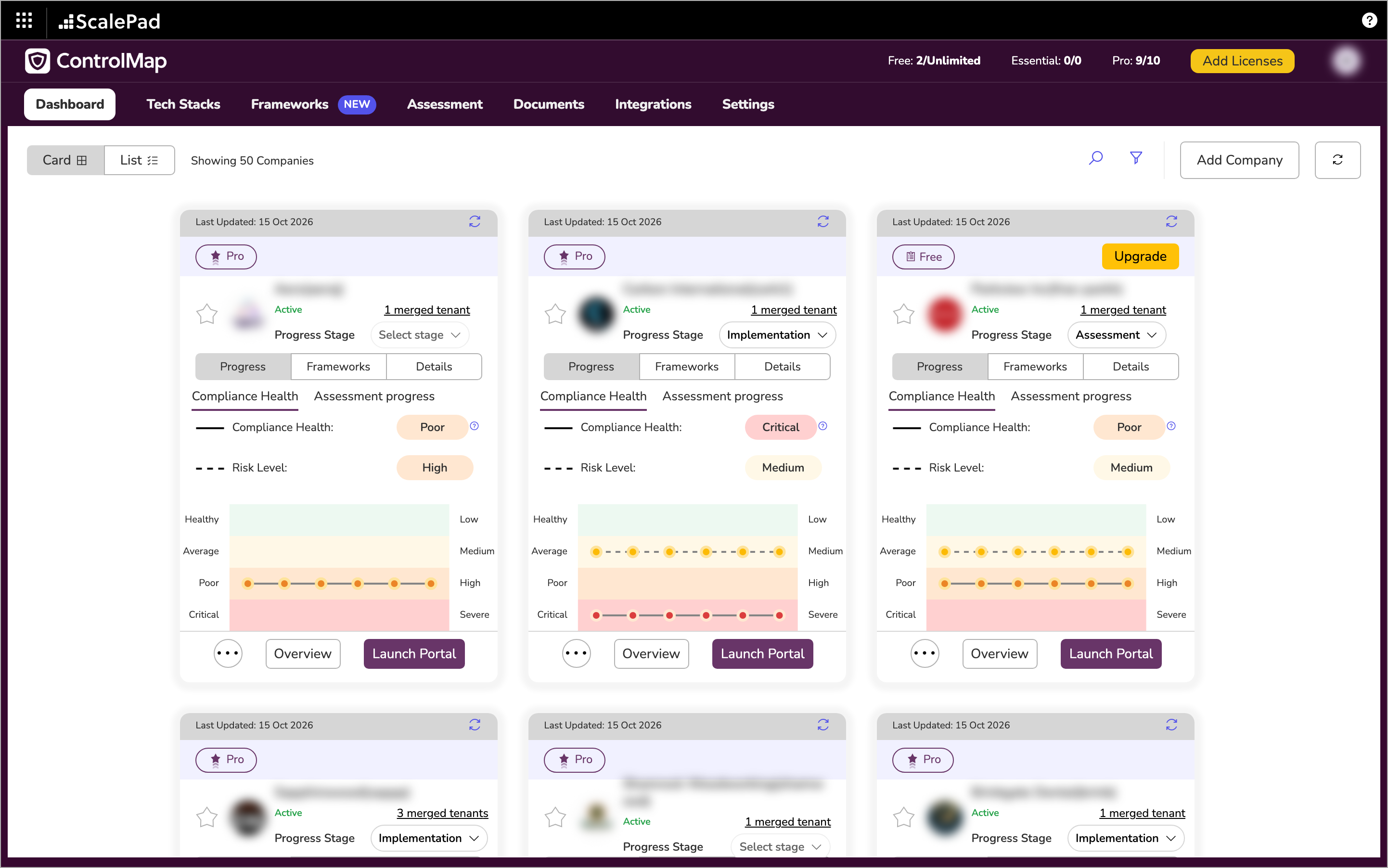Click the ScalePad logo in top bar
Screen dimensions: 1388x868
coord(109,21)
